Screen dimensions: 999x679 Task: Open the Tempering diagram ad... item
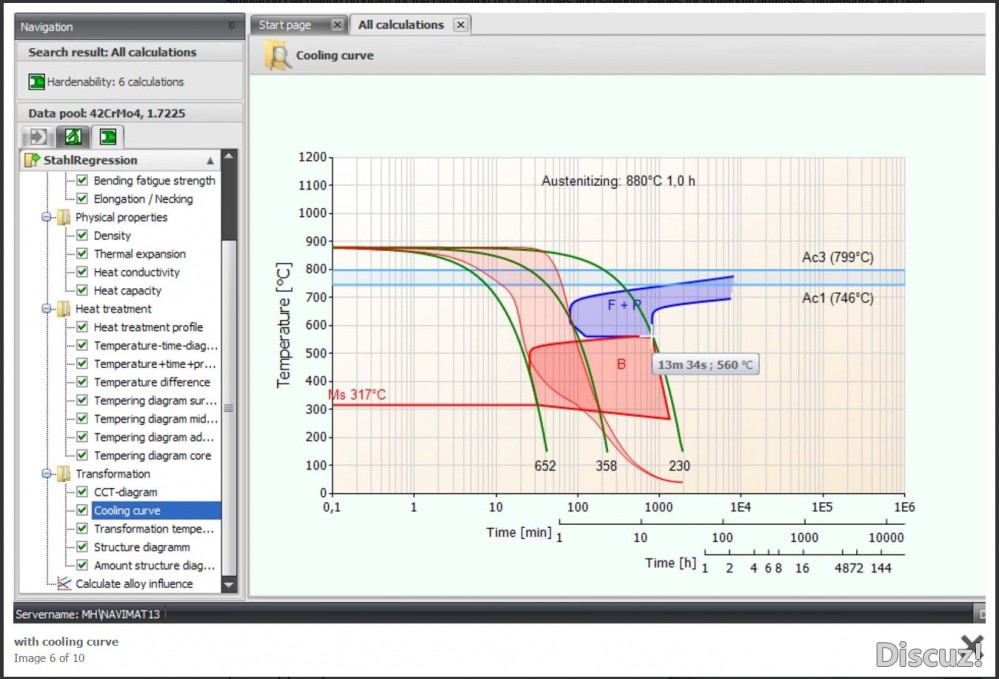(154, 437)
